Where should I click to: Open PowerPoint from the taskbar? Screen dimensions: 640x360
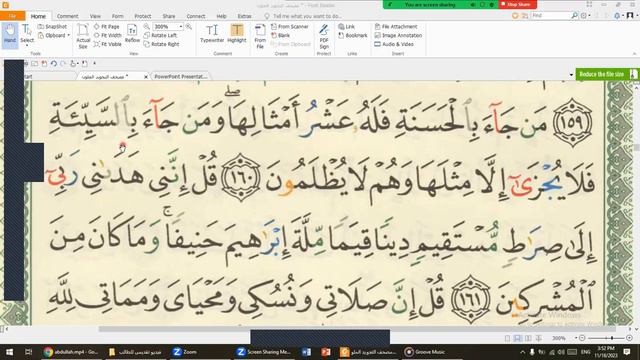[x=326, y=352]
